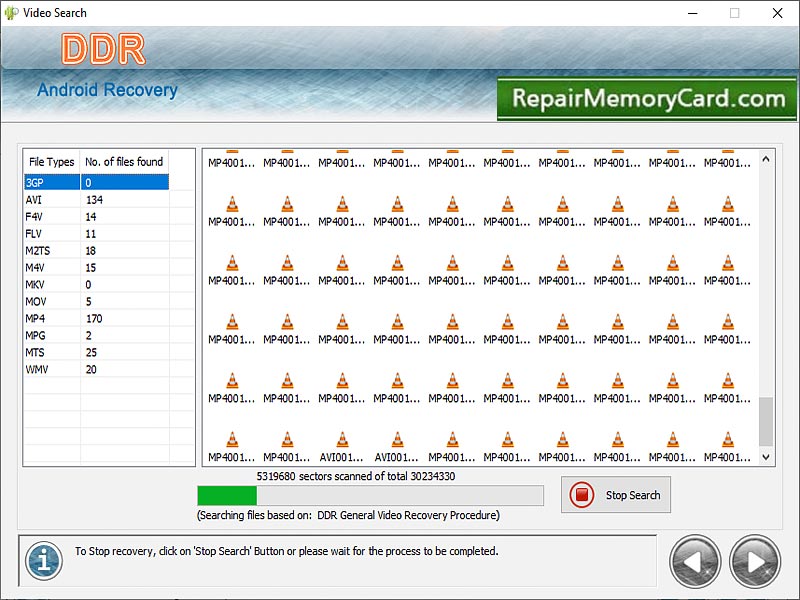Click the Android app icon in title bar
800x600 pixels.
tap(11, 13)
